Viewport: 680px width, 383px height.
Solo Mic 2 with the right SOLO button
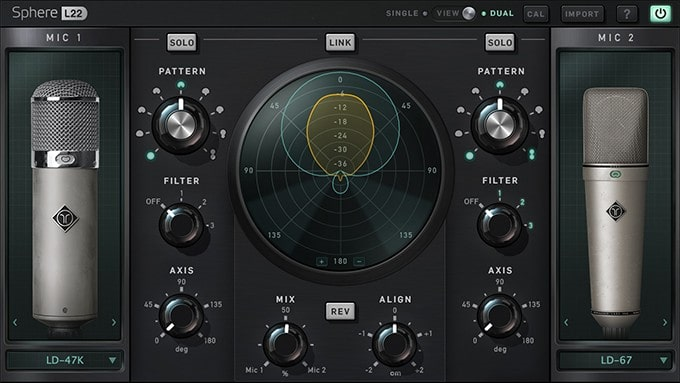500,43
